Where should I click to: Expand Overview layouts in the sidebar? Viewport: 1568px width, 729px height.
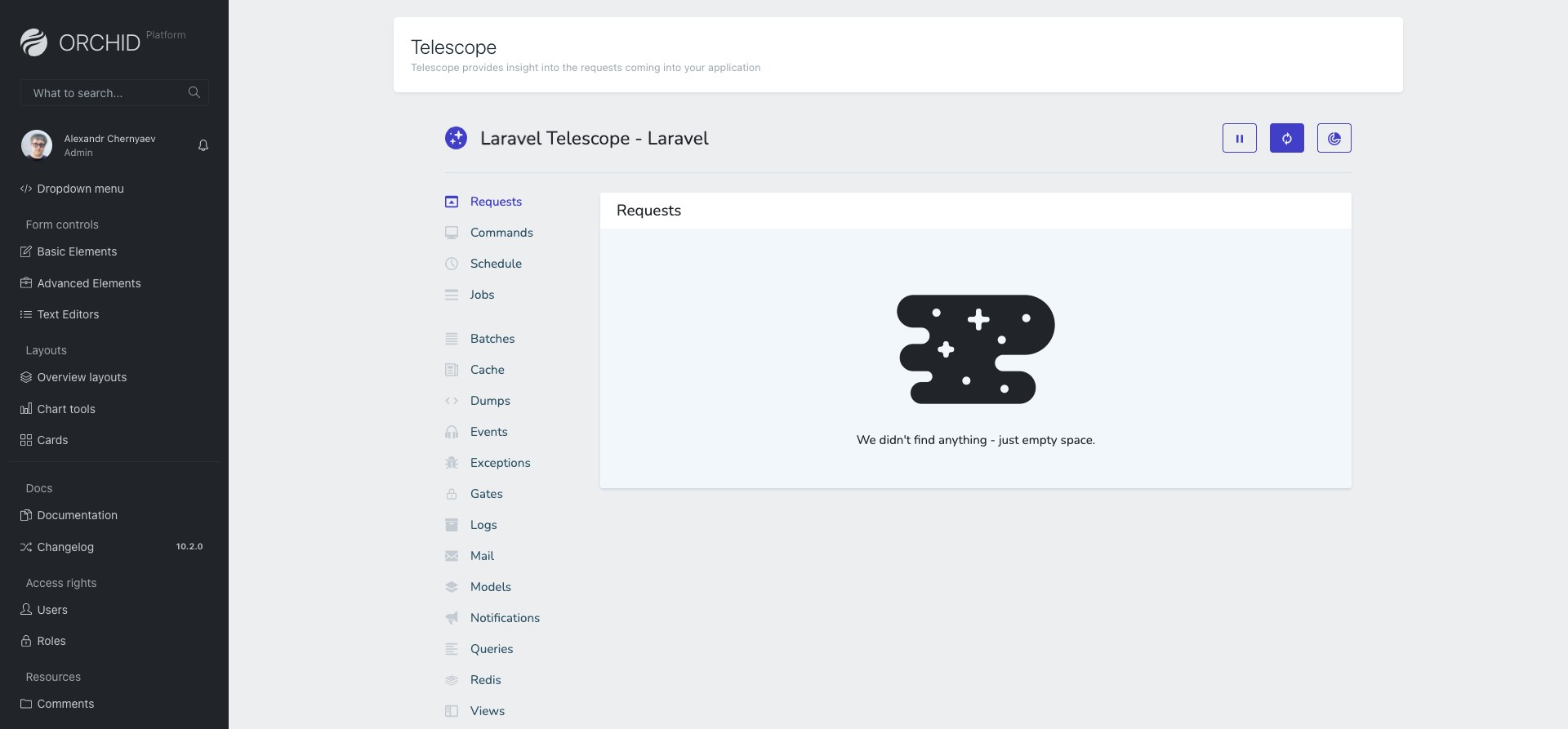tap(81, 377)
